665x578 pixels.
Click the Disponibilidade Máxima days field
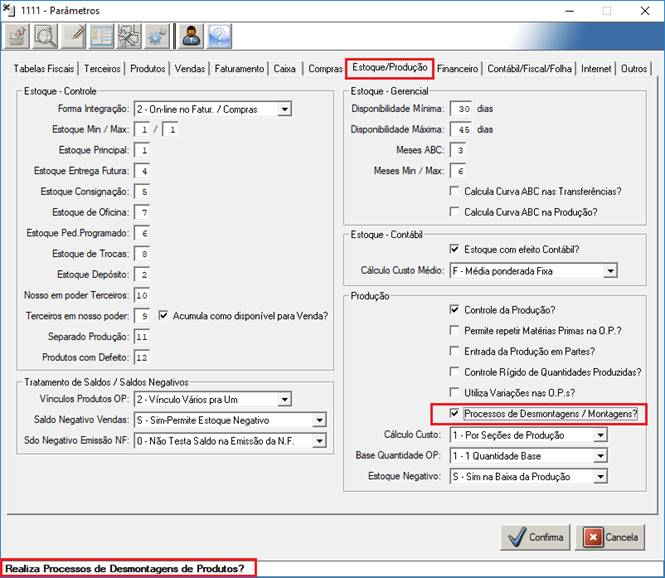point(461,129)
